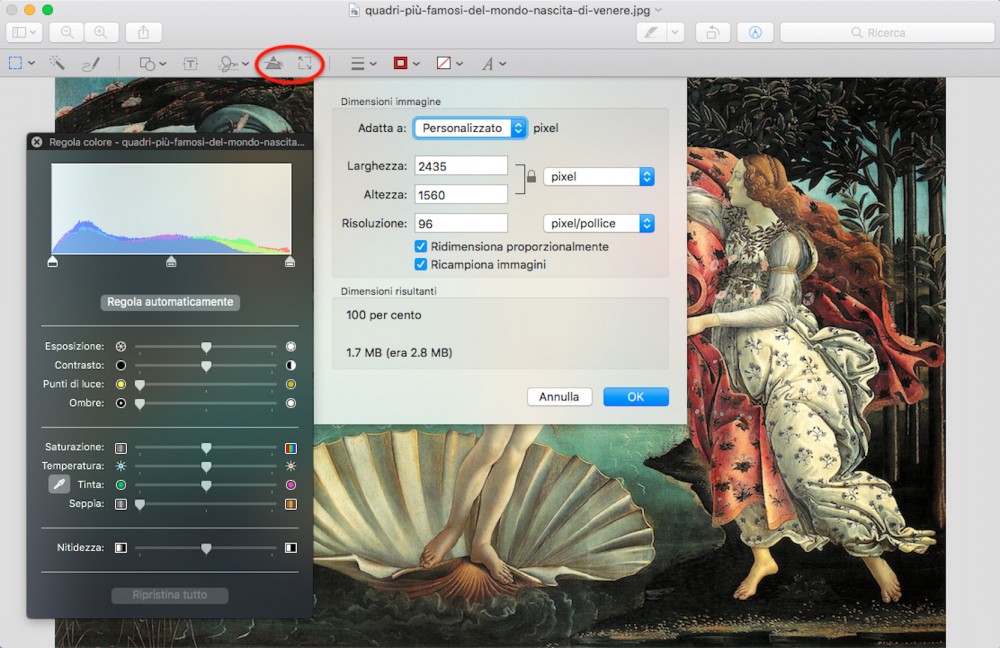Open the pixel units dropdown

click(x=597, y=176)
